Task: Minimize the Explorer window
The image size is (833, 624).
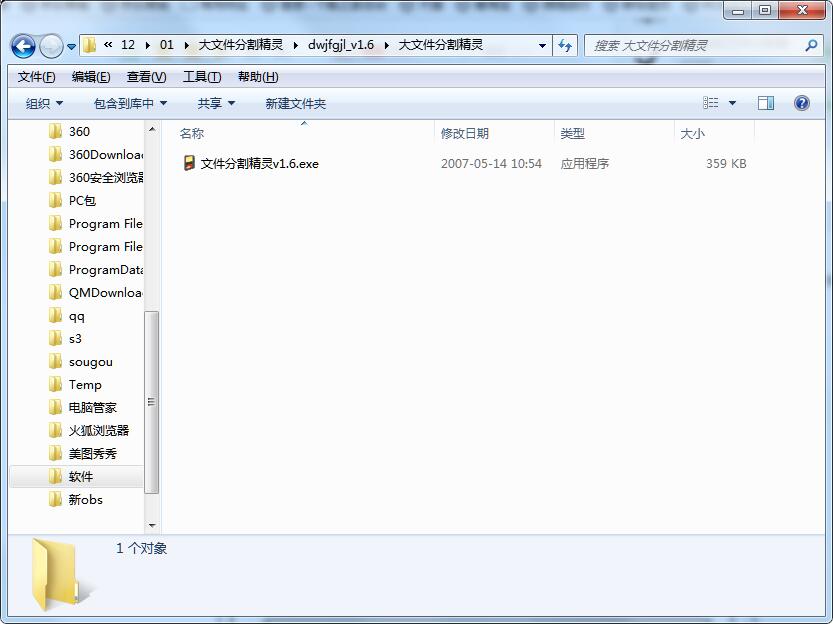Action: click(x=738, y=11)
